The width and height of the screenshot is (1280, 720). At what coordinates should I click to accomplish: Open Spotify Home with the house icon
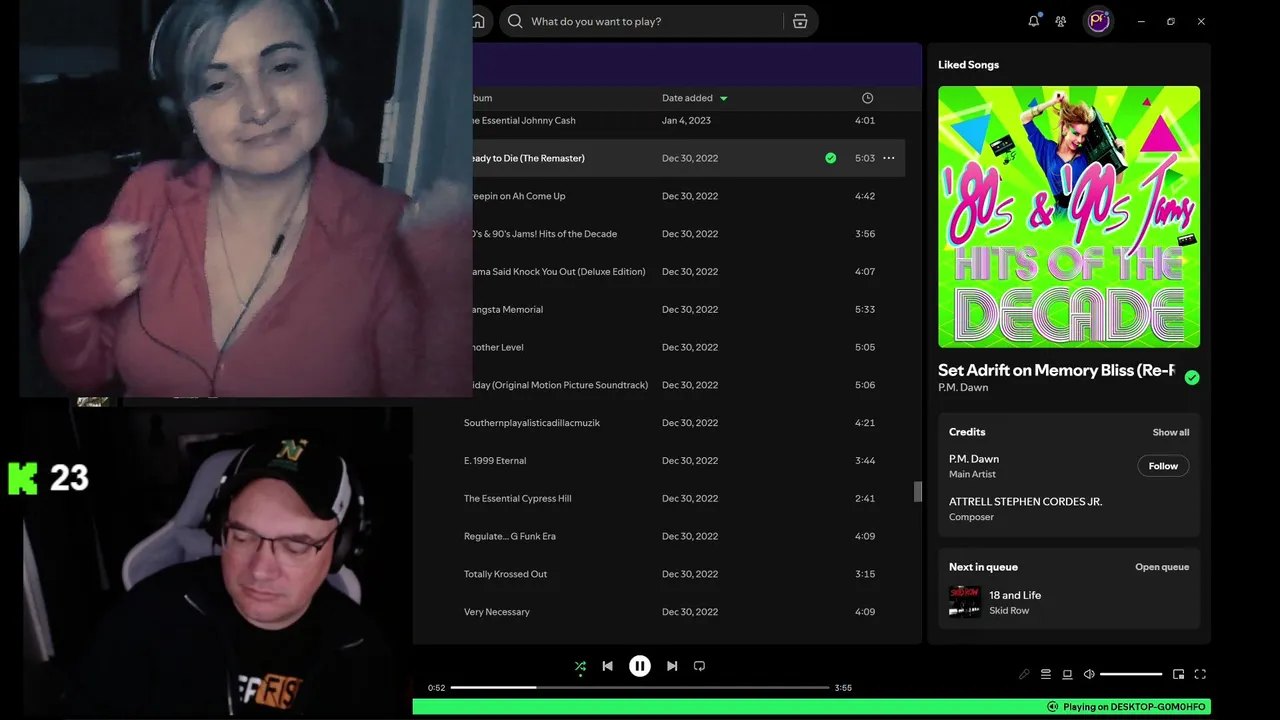click(478, 21)
